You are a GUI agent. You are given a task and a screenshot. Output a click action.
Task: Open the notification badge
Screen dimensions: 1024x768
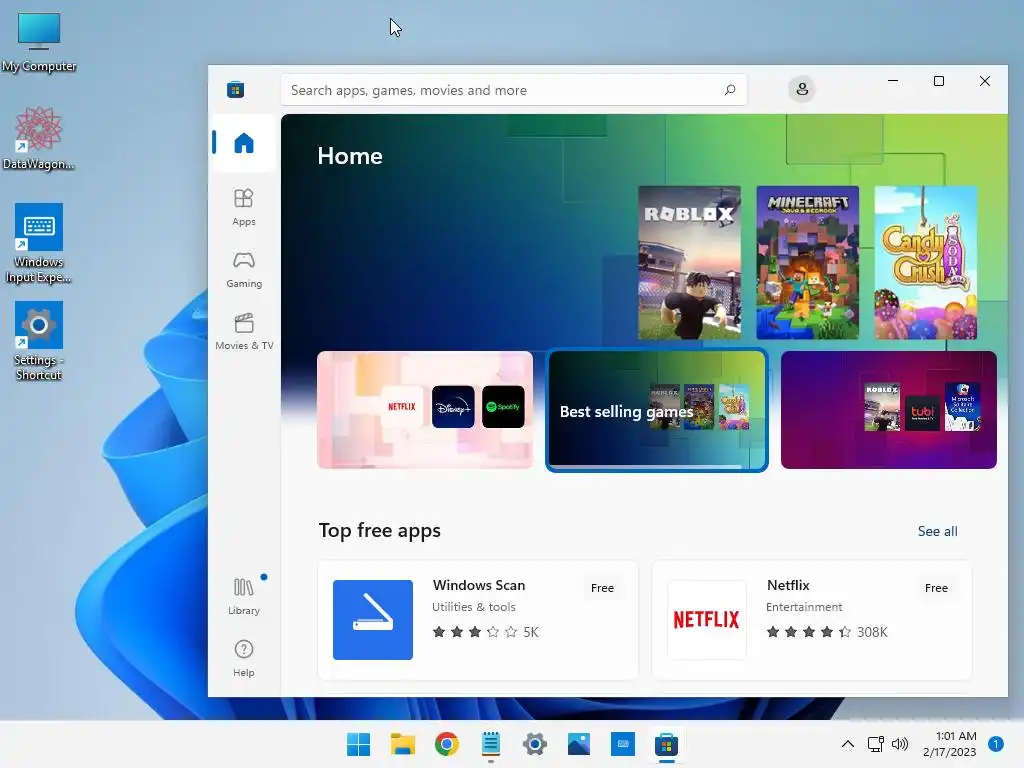point(995,744)
